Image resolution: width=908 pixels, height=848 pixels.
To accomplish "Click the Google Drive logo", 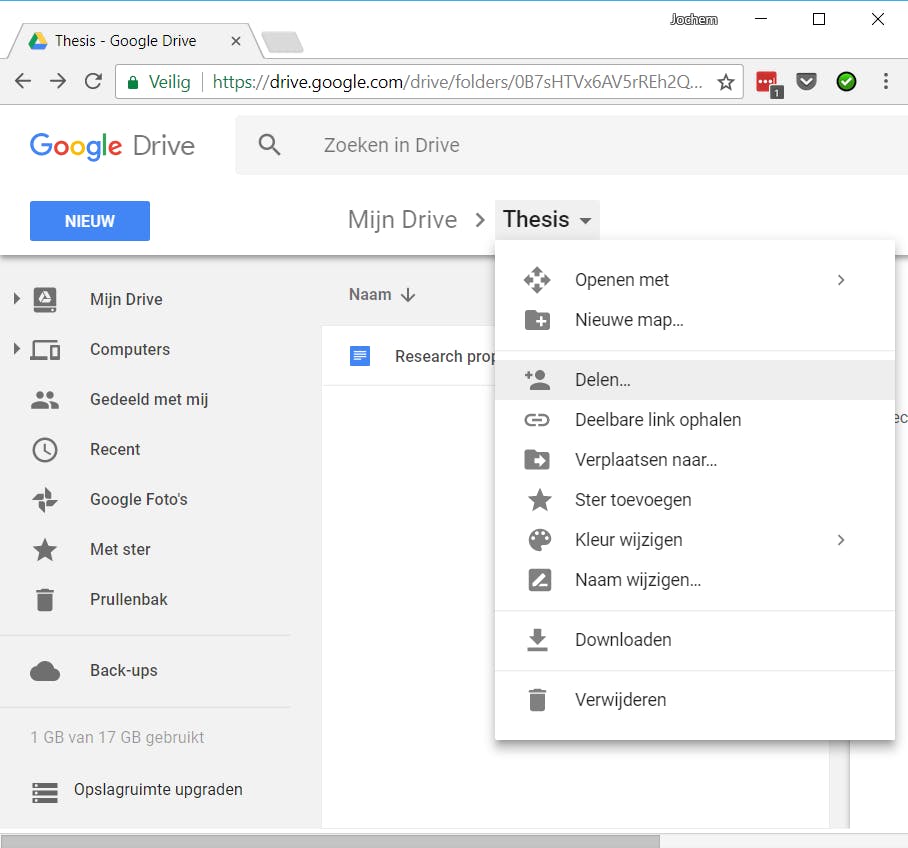I will pos(112,146).
